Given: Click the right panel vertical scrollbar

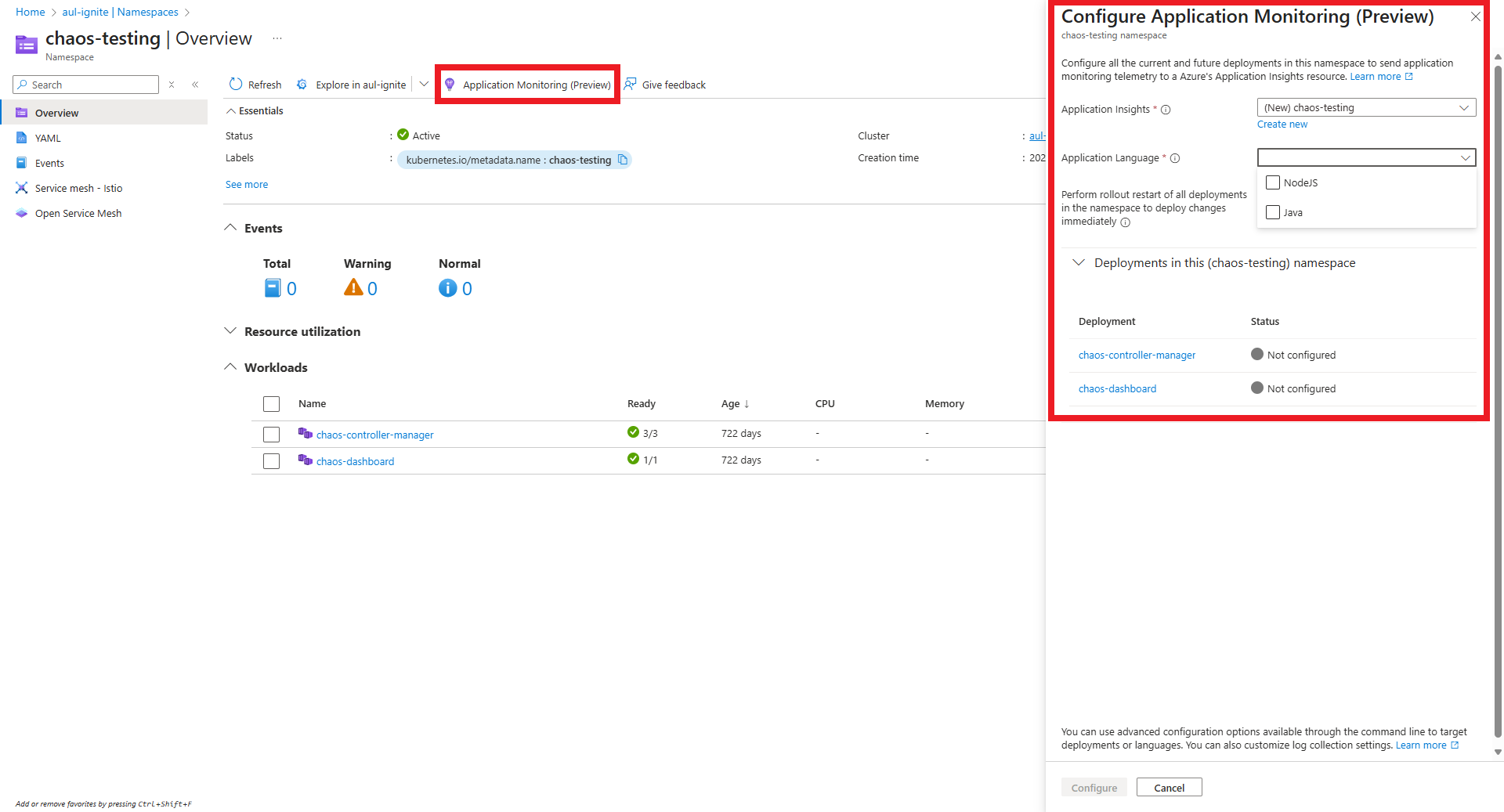Looking at the screenshot, I should point(1498,392).
